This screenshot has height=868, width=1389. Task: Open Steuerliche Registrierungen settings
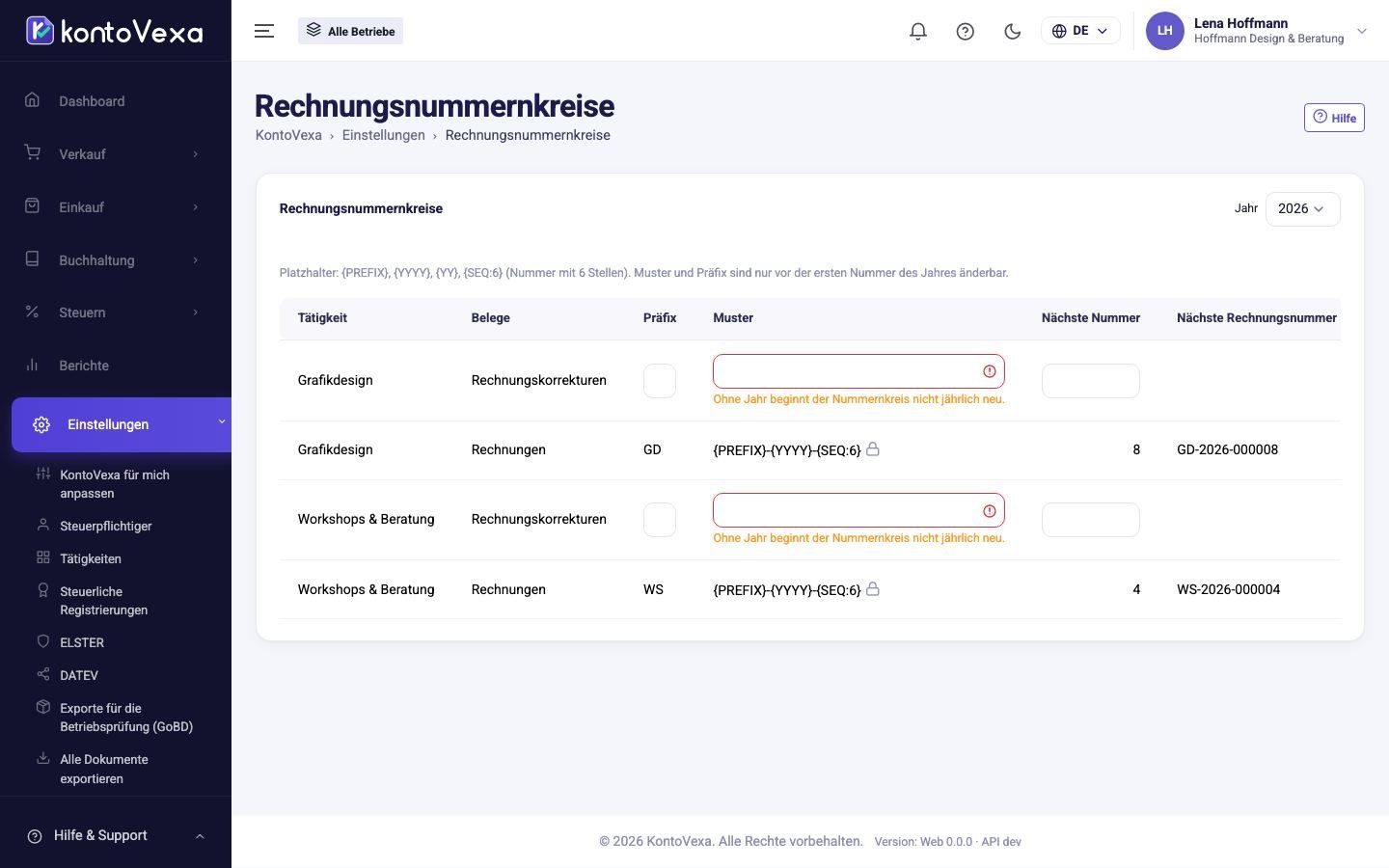(103, 601)
